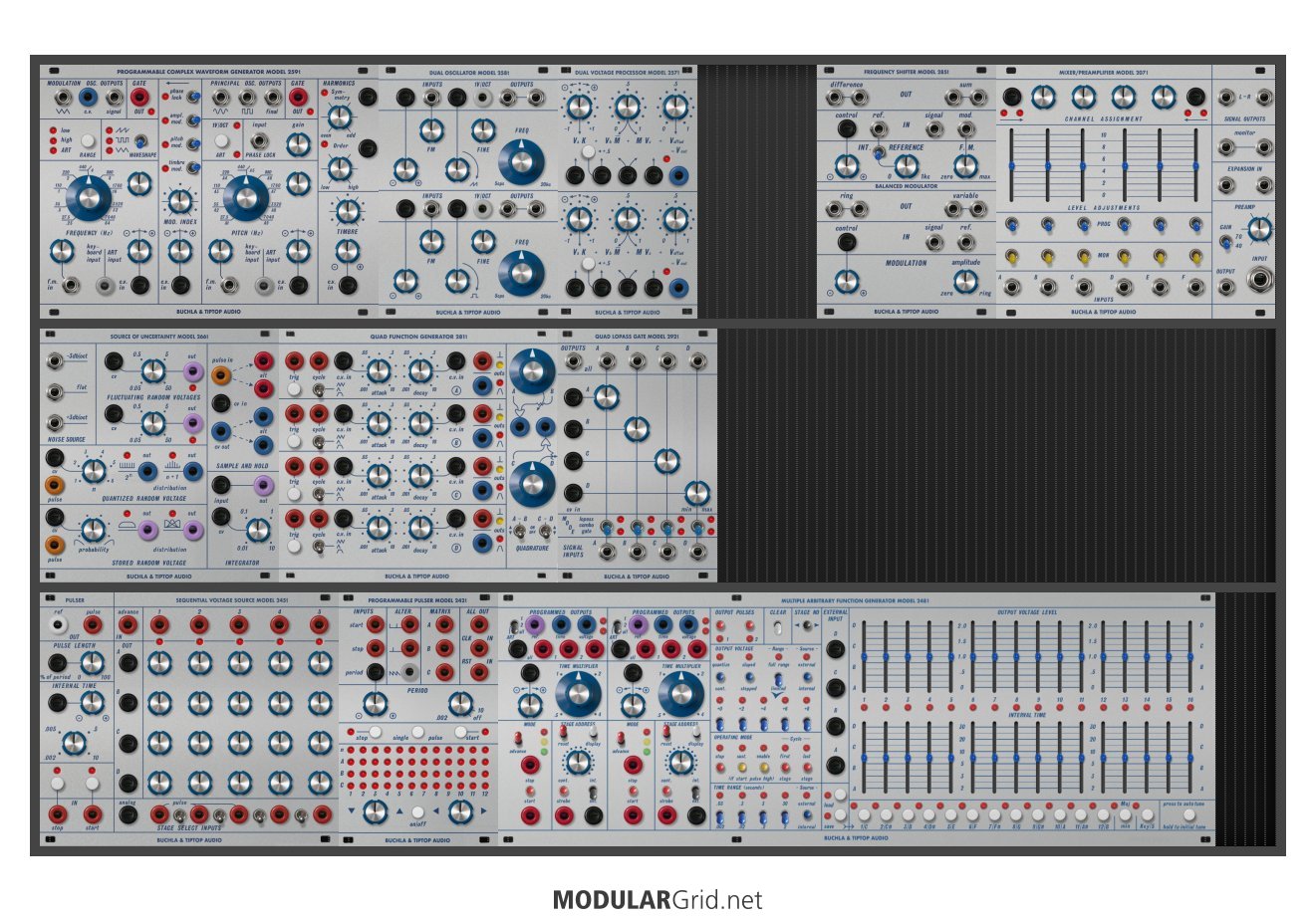
Task: Click the large preamp INPUT jack on mixer
Action: point(1259,280)
